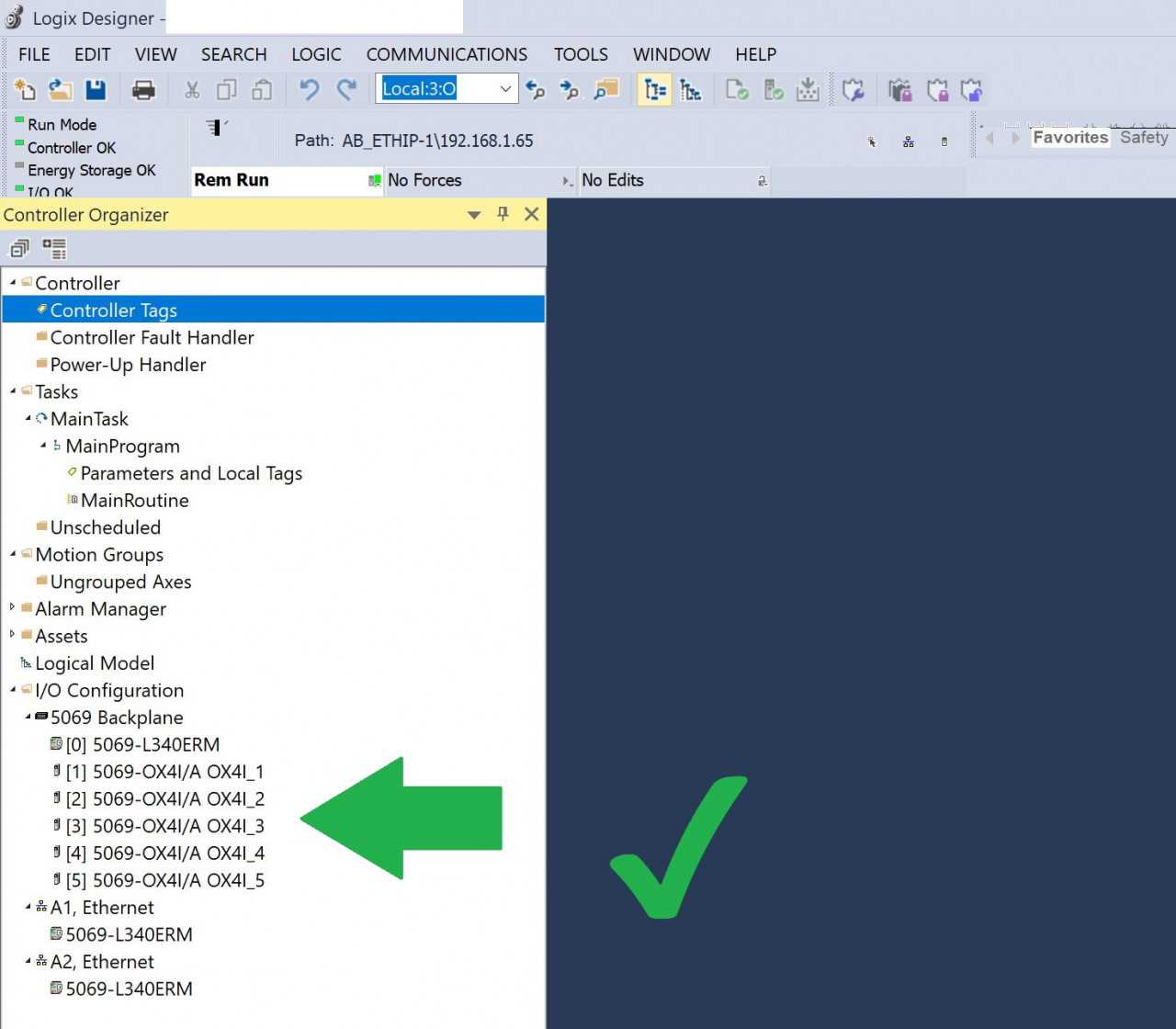Switch to the Safety instruction tab
This screenshot has width=1176, height=1029.
tap(1144, 138)
